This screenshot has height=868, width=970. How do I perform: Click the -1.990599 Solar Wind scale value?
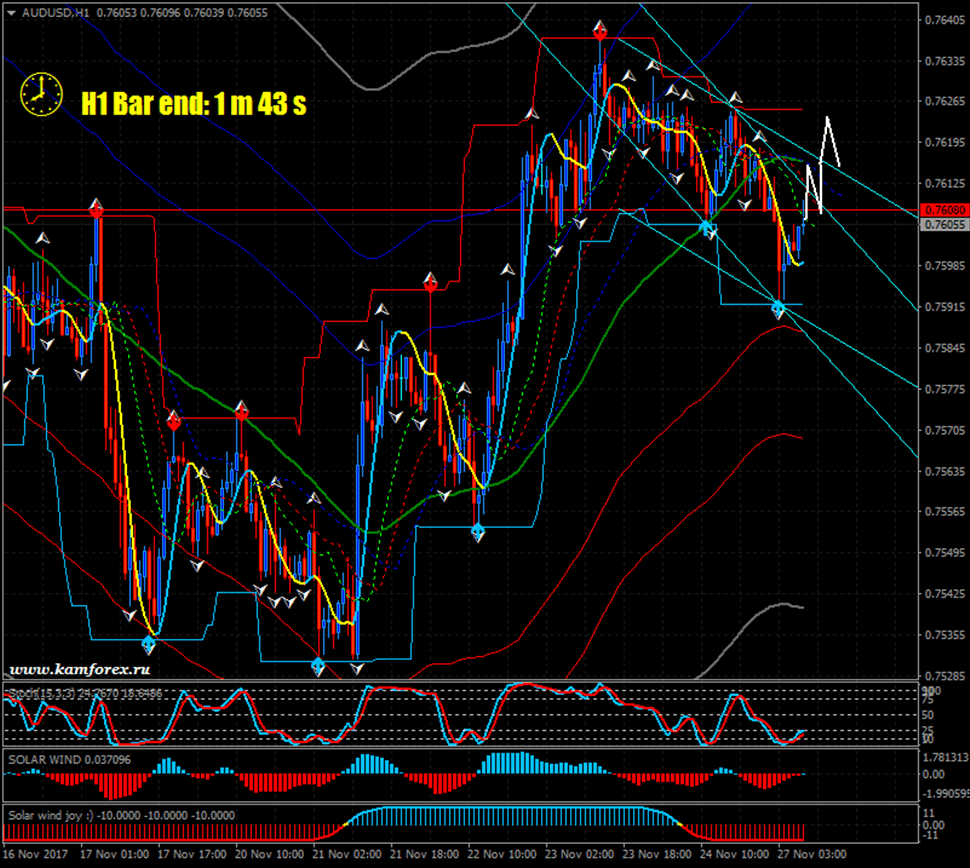[945, 794]
